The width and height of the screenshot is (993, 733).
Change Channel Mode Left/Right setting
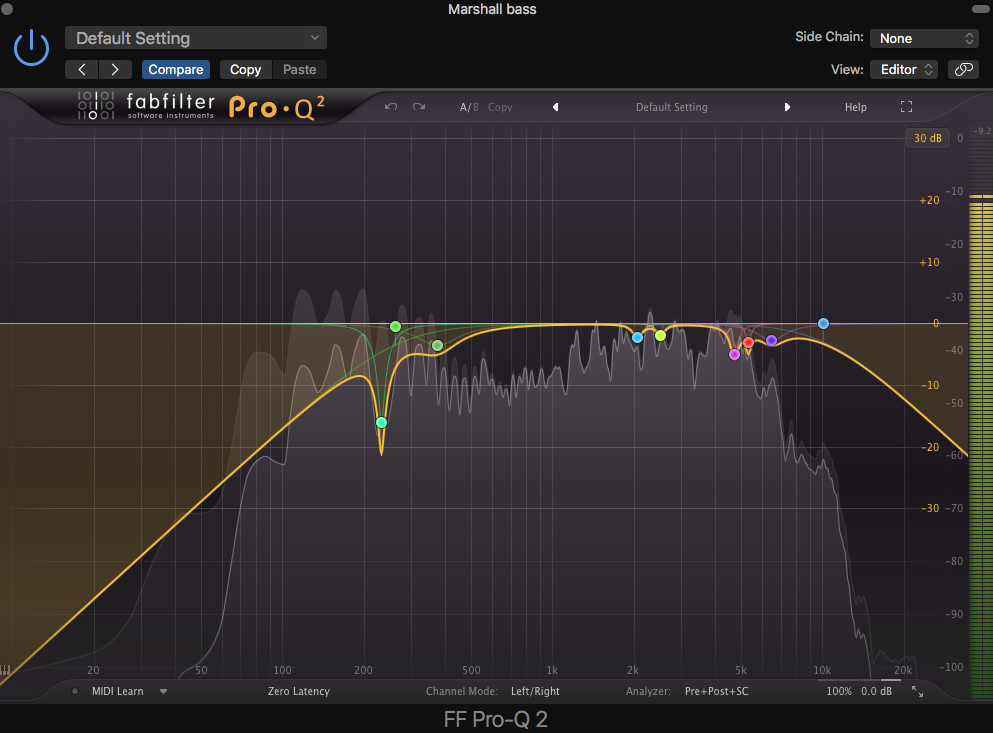click(x=535, y=691)
